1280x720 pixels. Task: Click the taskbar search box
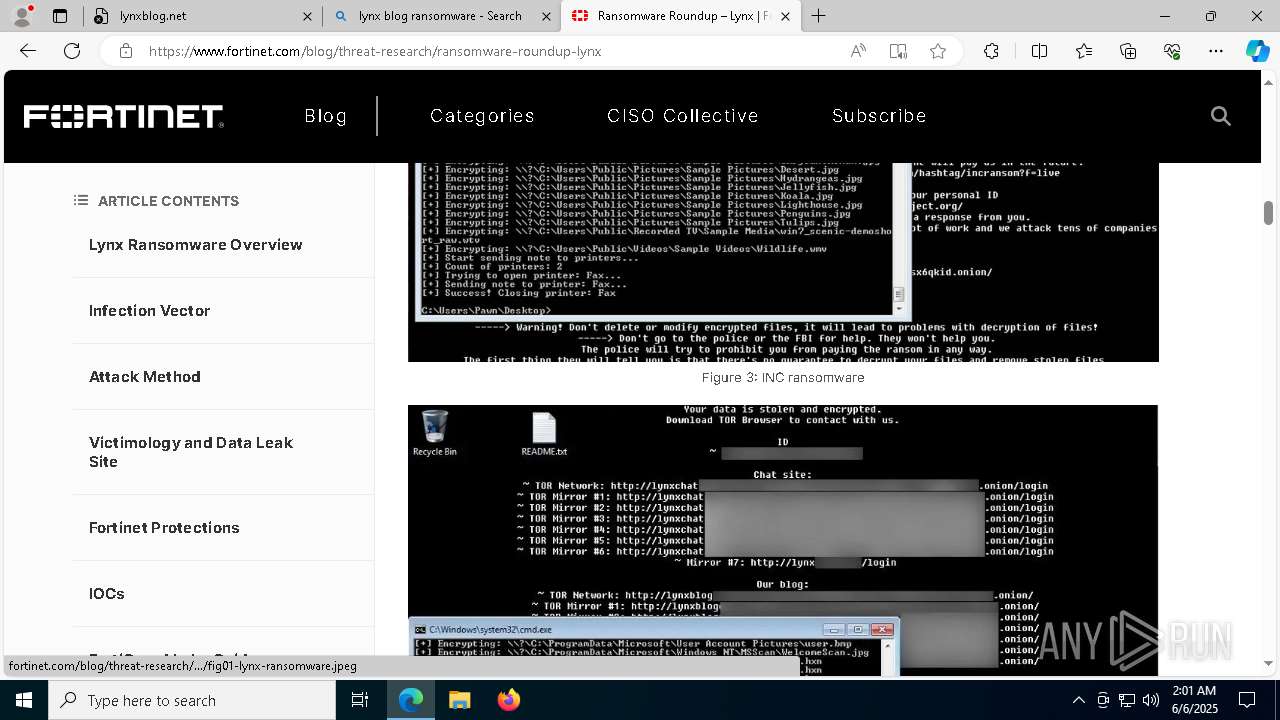192,700
